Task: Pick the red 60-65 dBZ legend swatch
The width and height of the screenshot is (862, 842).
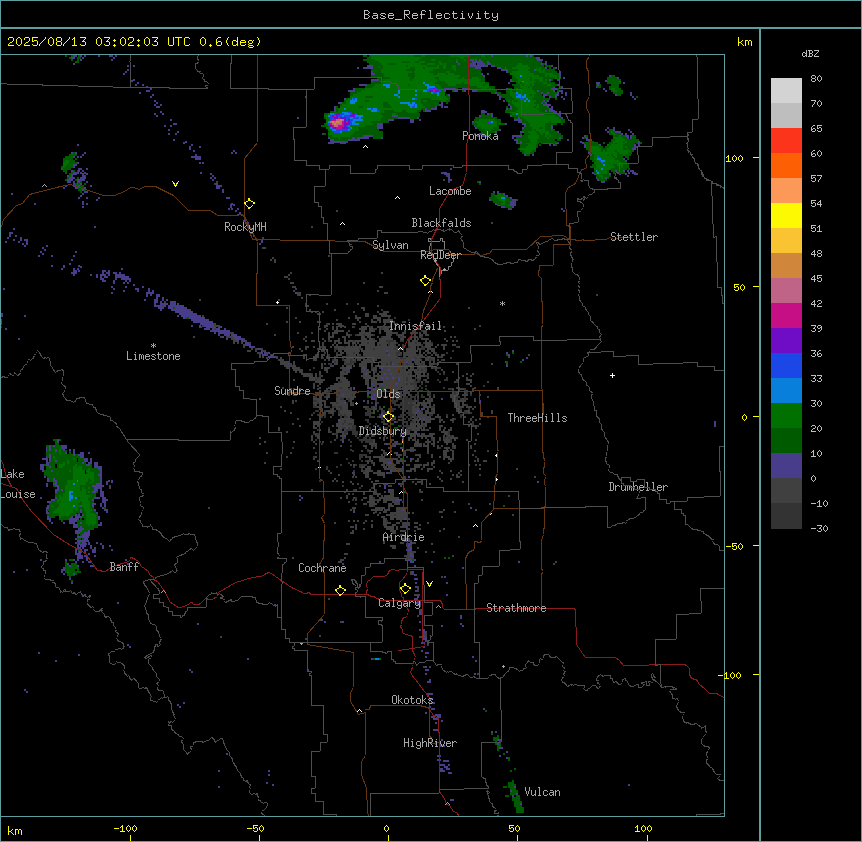Action: pos(786,140)
